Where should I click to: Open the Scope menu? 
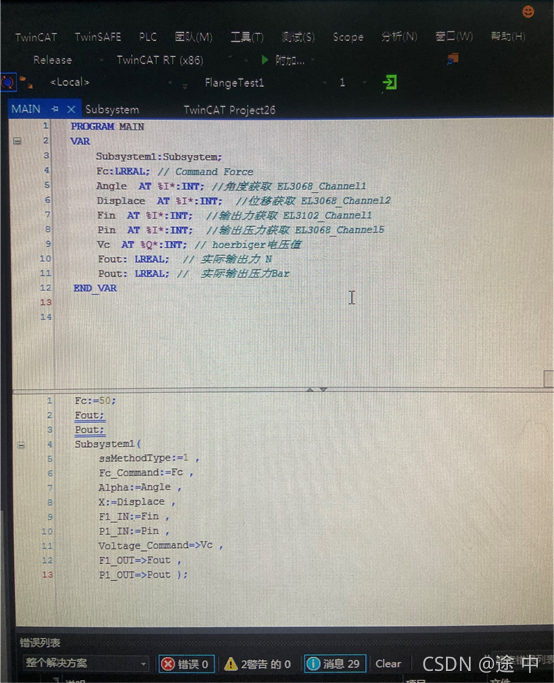[x=348, y=37]
